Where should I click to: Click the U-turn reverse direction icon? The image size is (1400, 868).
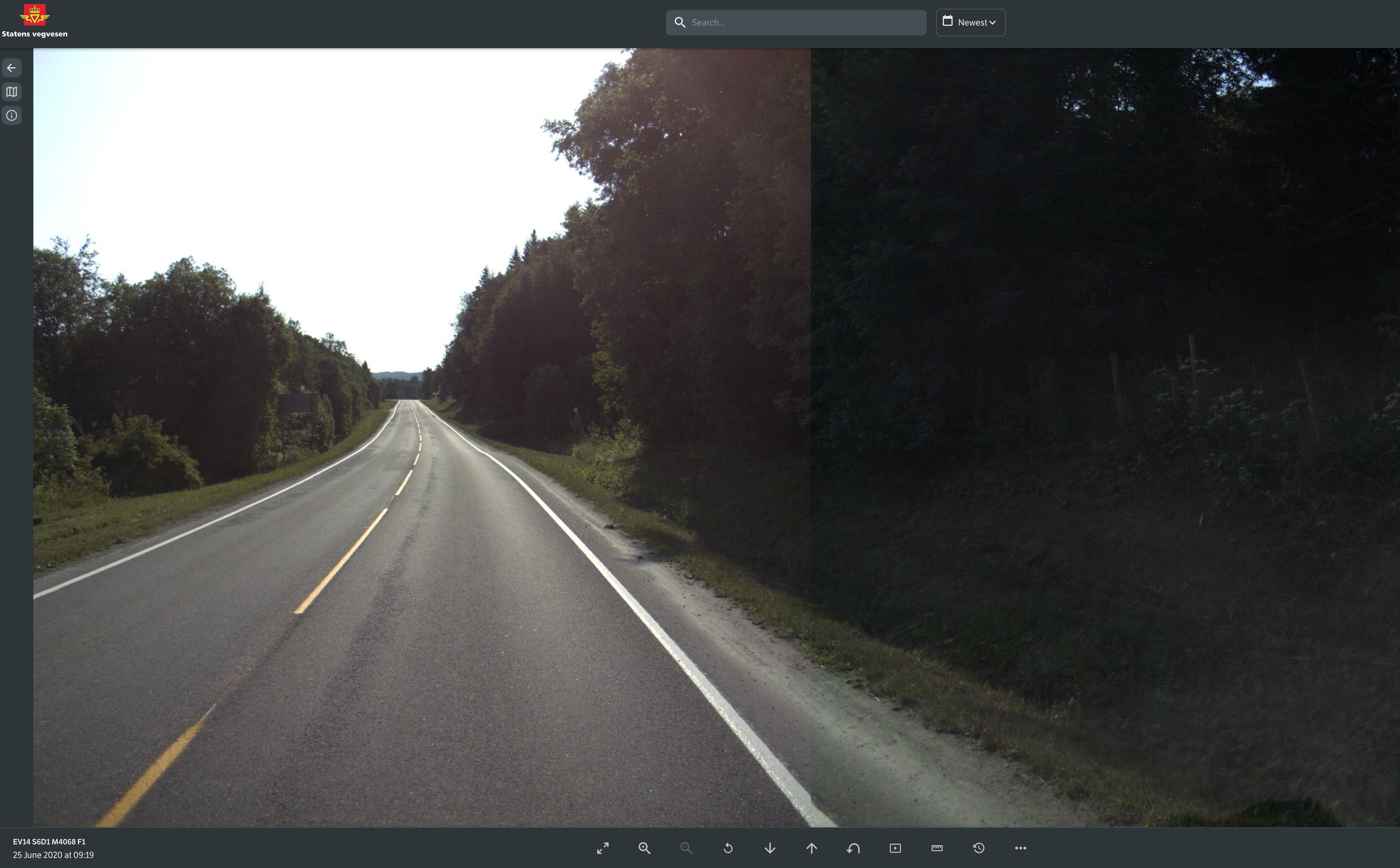pos(853,848)
